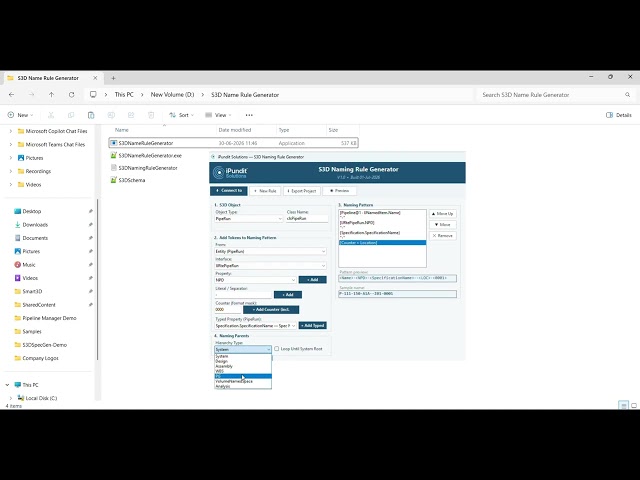Select the Specification.SpecificationName token
This screenshot has width=640, height=480.
[x=382, y=233]
